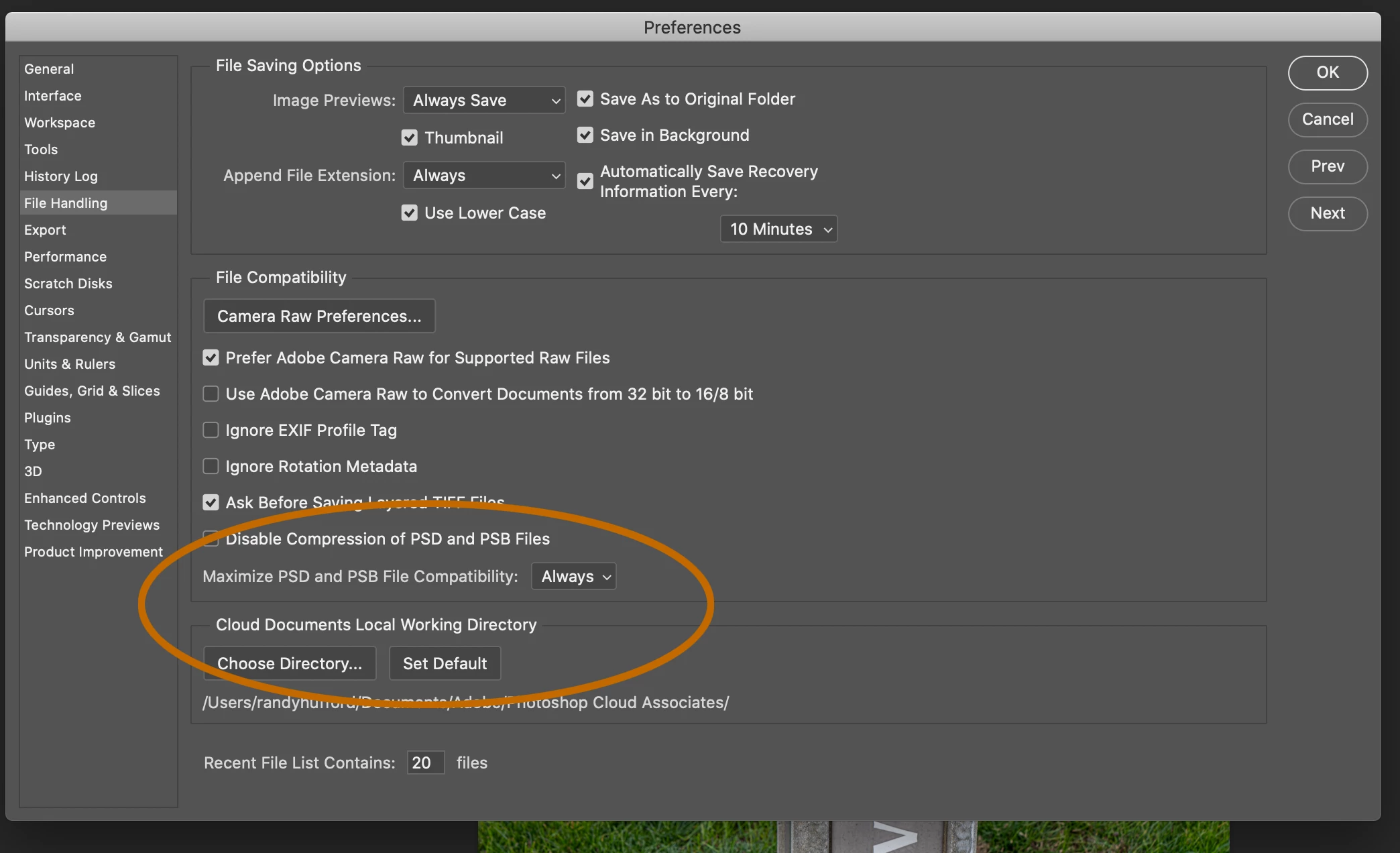1400x853 pixels.
Task: Go to Transparency & Gamut settings
Action: (97, 337)
